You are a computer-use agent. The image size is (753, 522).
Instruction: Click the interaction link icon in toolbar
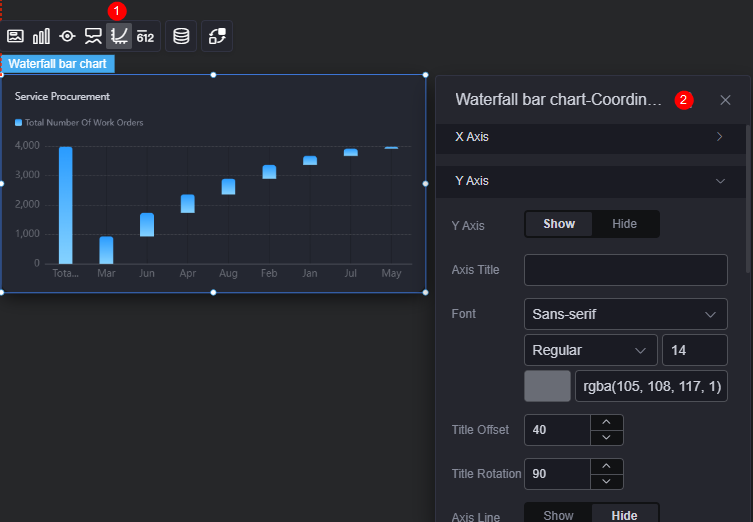[x=217, y=36]
